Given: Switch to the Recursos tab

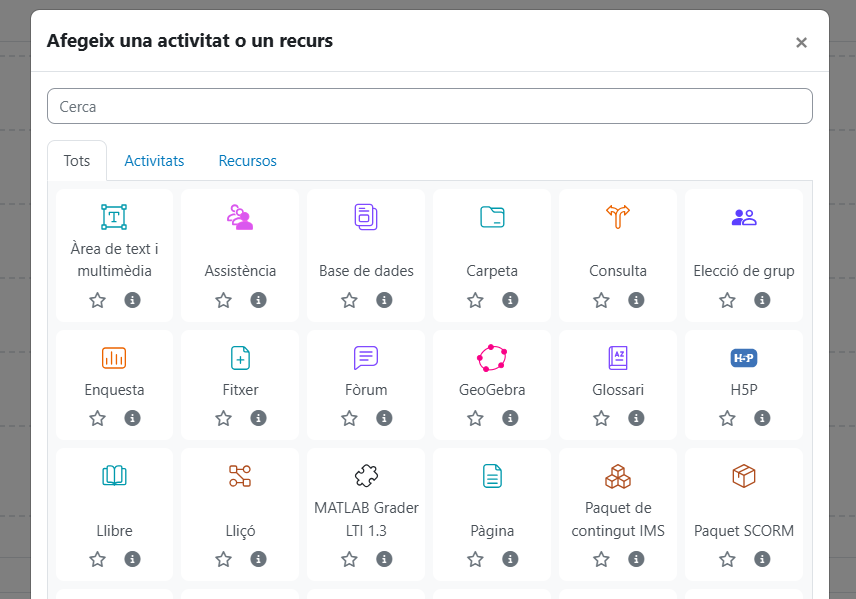Looking at the screenshot, I should 247,161.
